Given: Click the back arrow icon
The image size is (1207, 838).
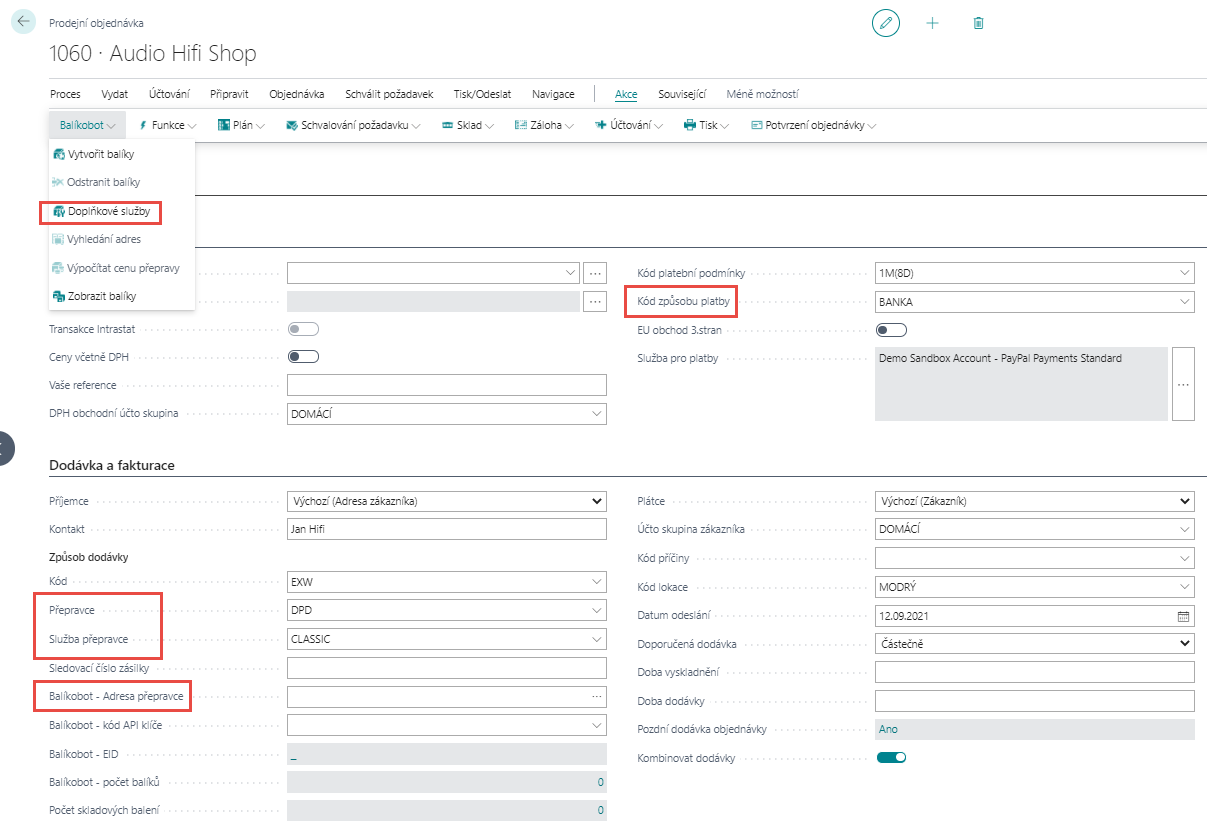Looking at the screenshot, I should tap(24, 21).
